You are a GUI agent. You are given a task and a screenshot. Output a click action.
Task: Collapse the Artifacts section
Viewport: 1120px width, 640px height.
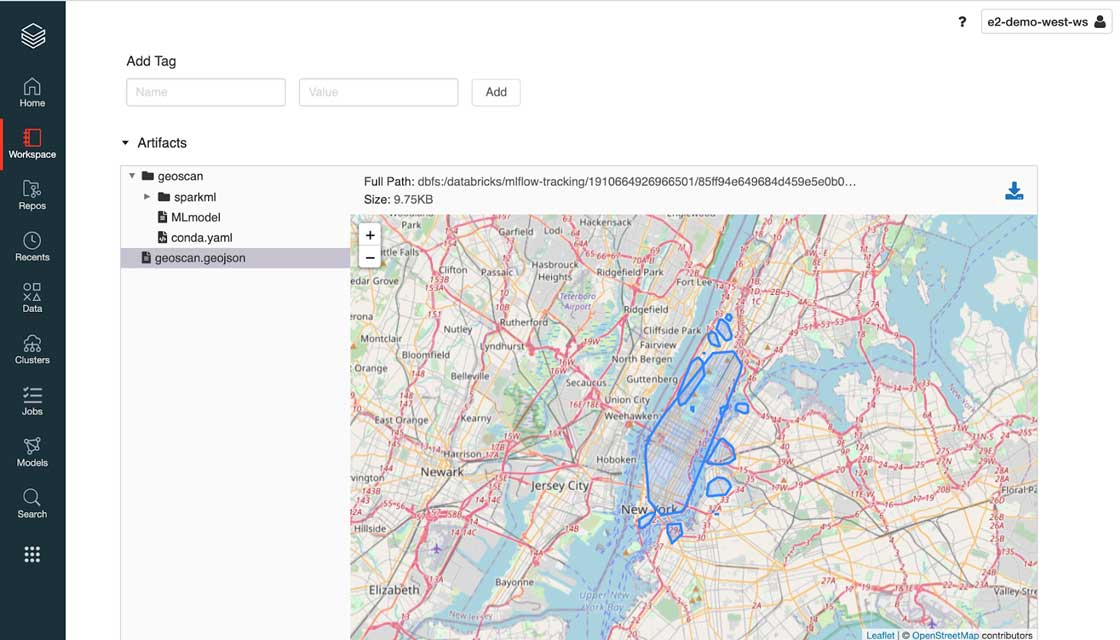pyautogui.click(x=126, y=143)
